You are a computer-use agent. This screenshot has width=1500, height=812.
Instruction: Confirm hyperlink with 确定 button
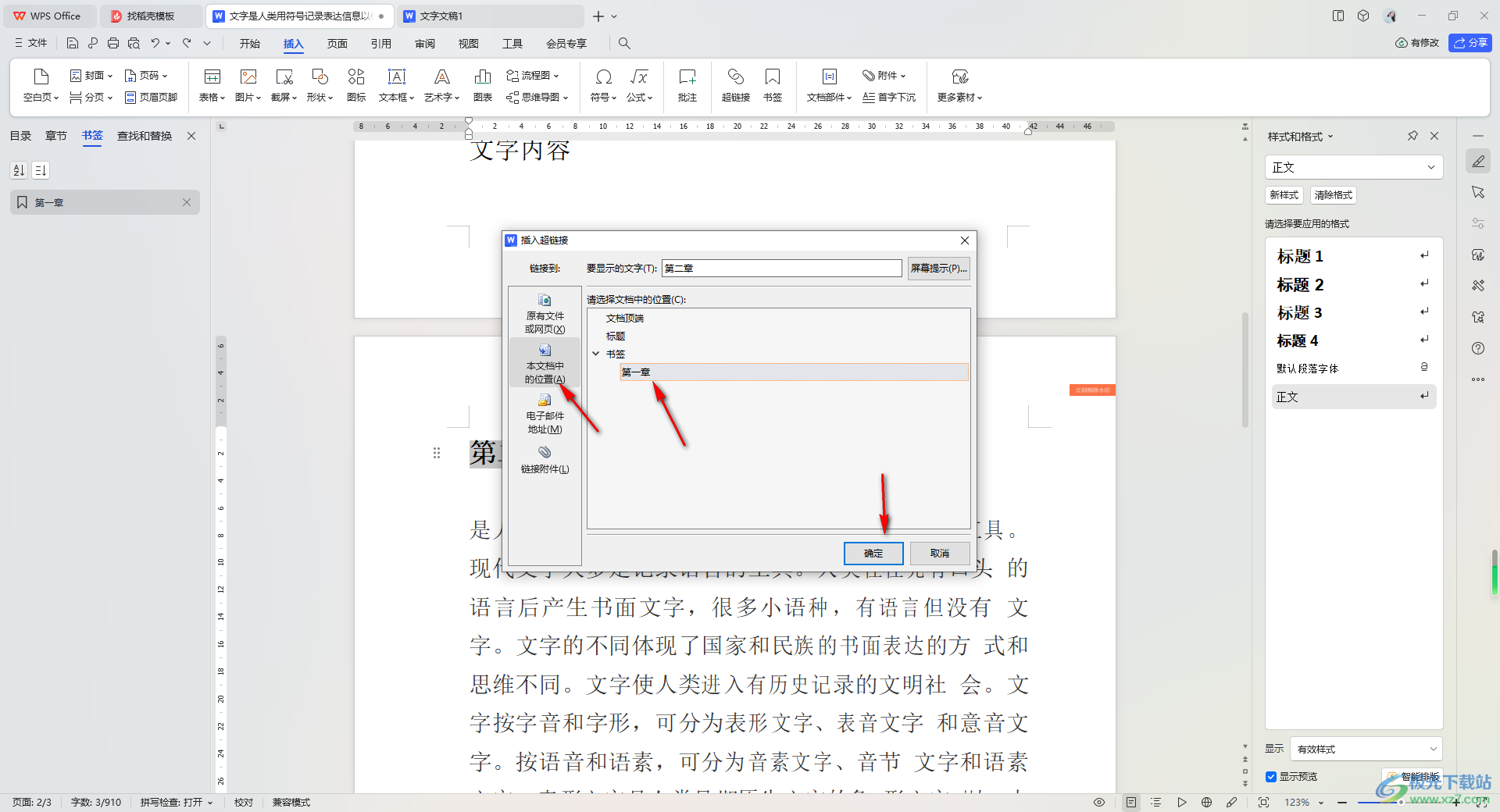pos(873,554)
